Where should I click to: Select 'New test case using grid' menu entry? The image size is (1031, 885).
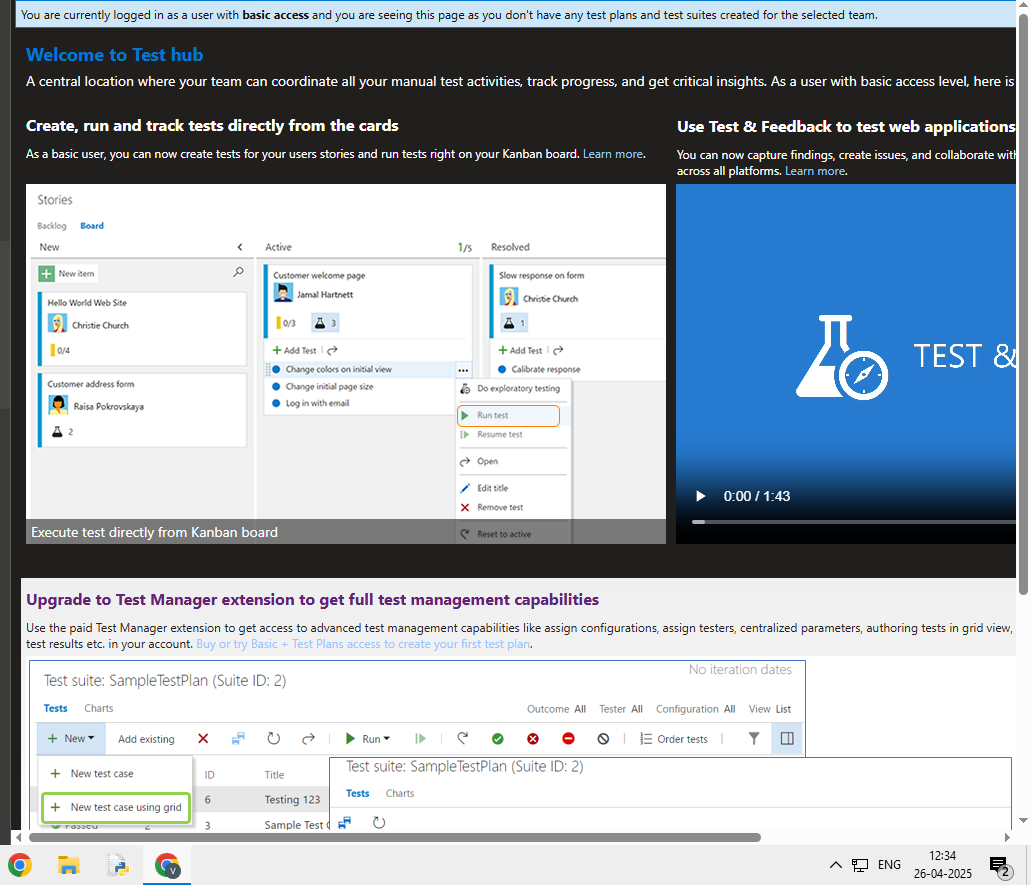point(116,807)
